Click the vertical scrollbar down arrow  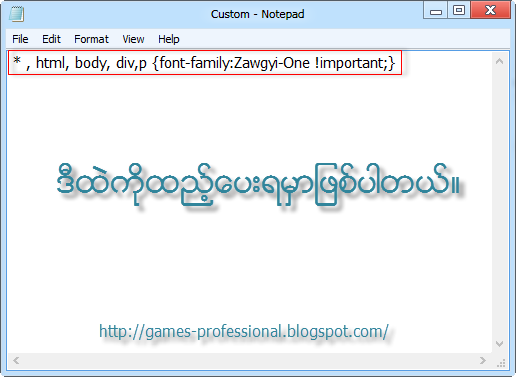(x=499, y=344)
